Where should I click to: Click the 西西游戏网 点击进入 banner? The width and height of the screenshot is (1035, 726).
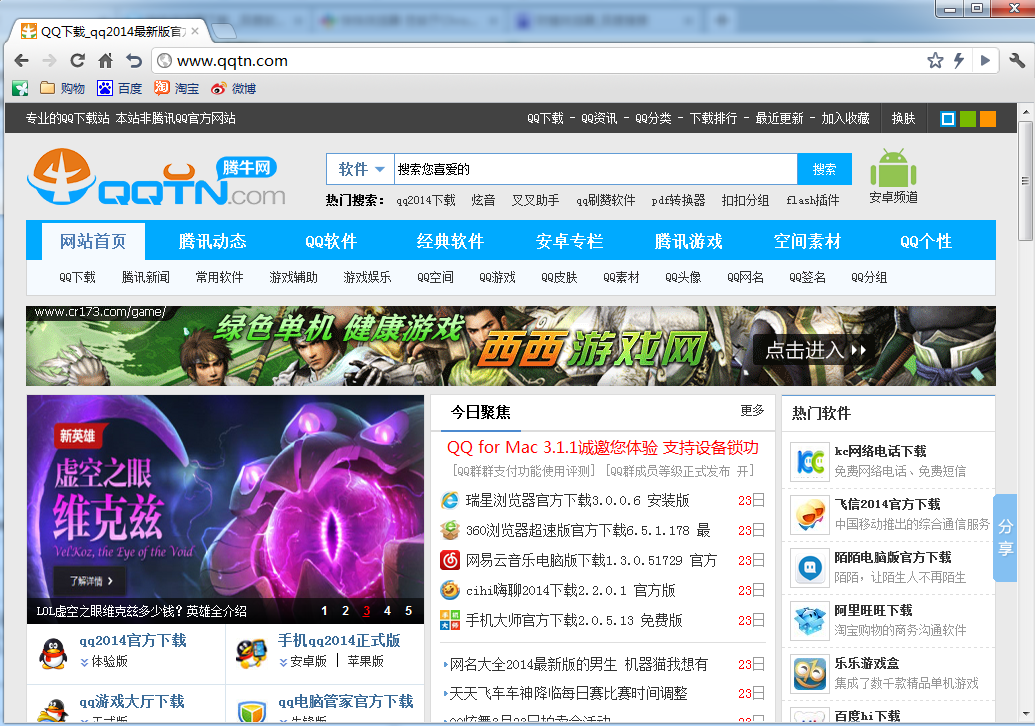(511, 346)
